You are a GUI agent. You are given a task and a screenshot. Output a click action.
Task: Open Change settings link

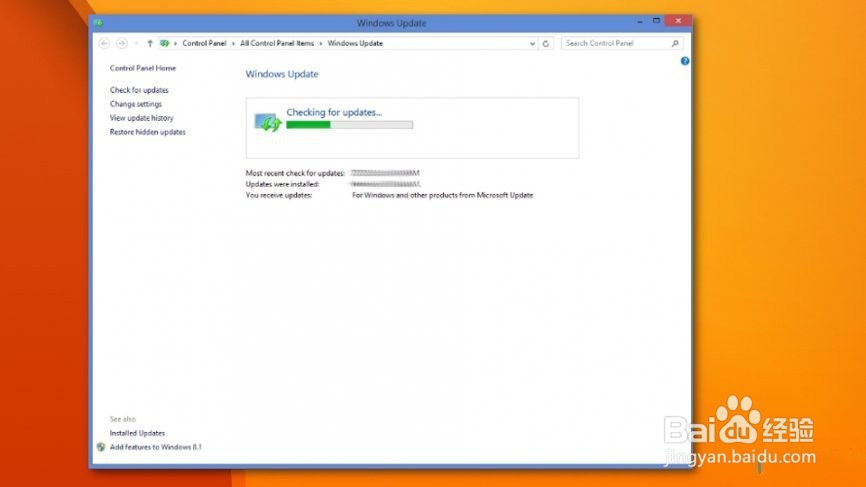click(136, 104)
